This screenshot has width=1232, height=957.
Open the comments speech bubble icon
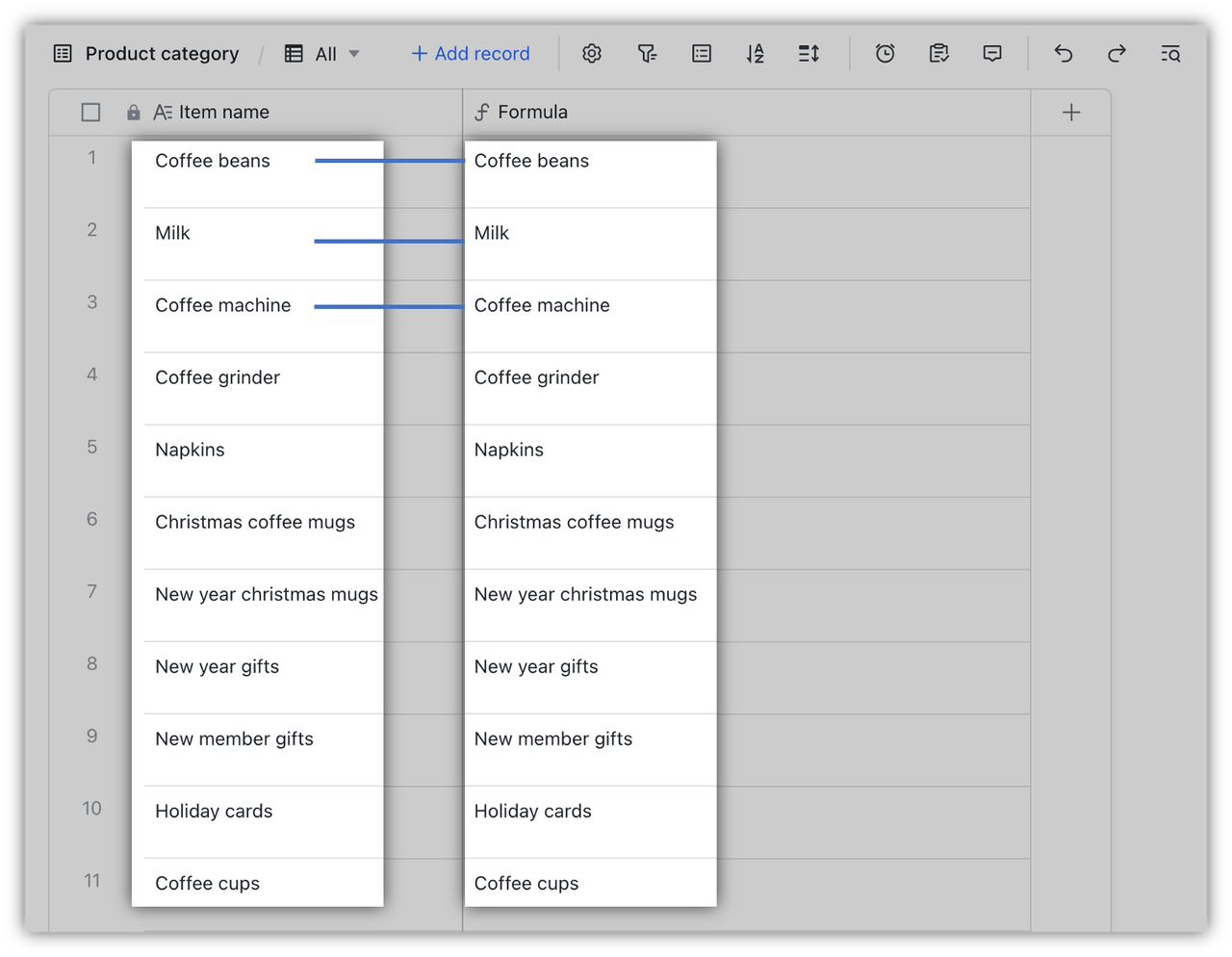click(x=992, y=54)
